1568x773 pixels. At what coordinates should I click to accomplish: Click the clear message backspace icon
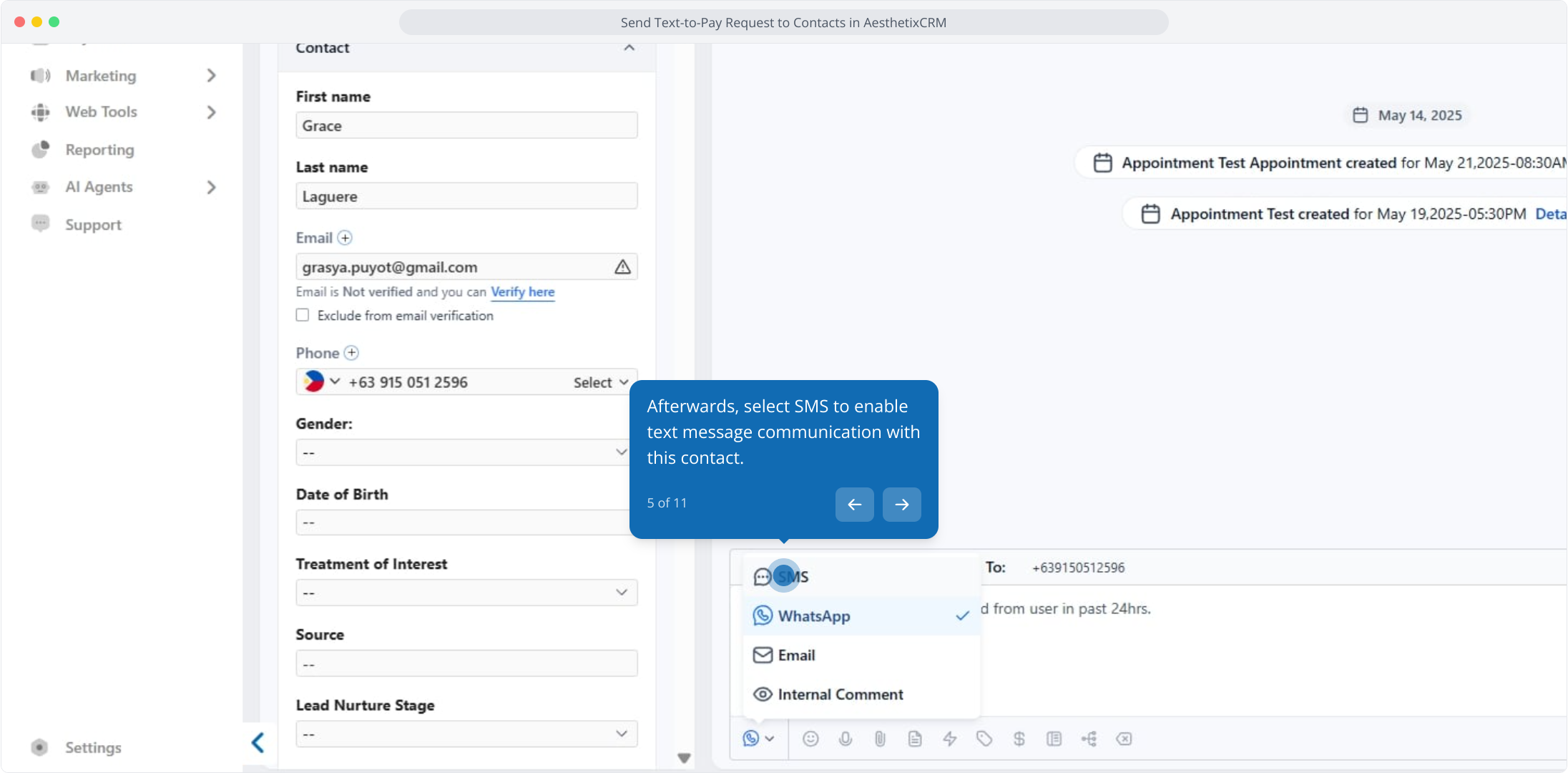(x=1124, y=739)
